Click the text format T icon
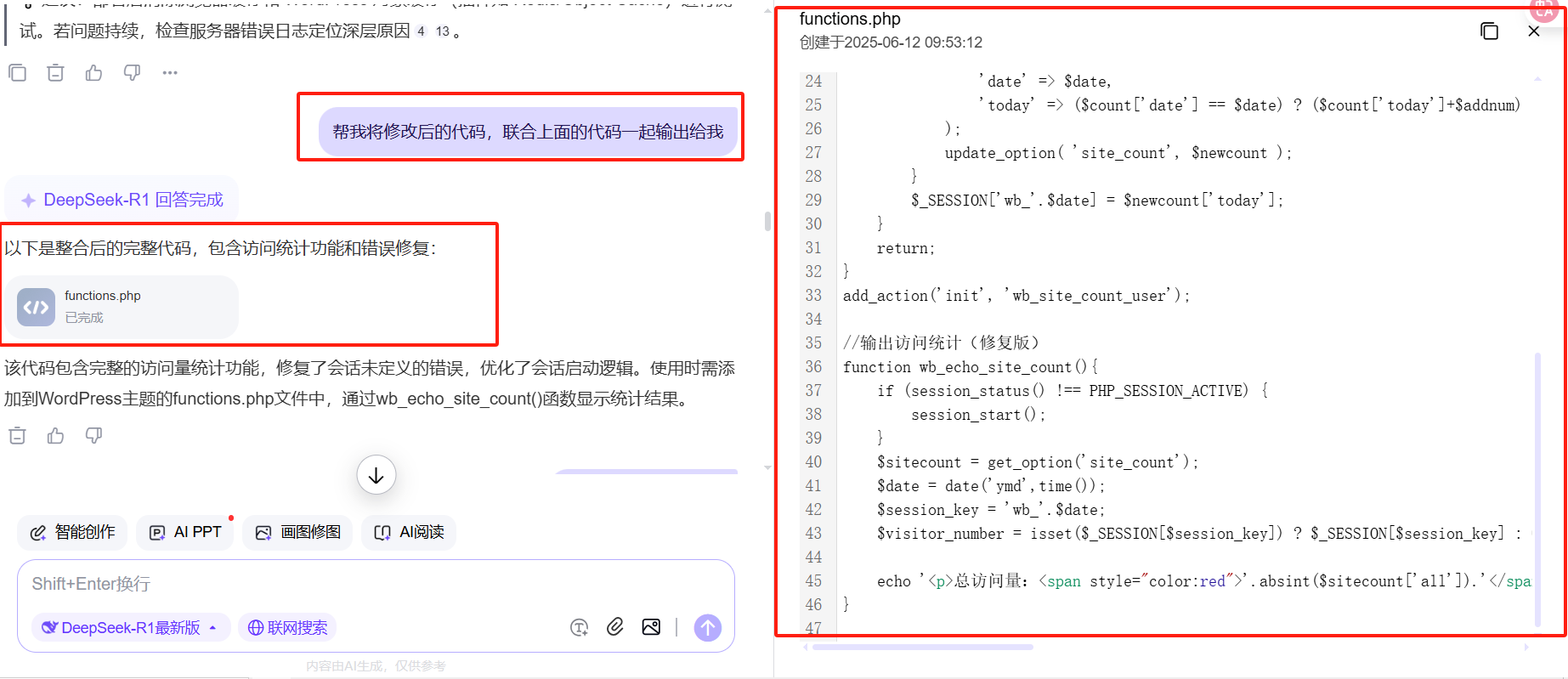The height and width of the screenshot is (679, 1568). click(579, 627)
